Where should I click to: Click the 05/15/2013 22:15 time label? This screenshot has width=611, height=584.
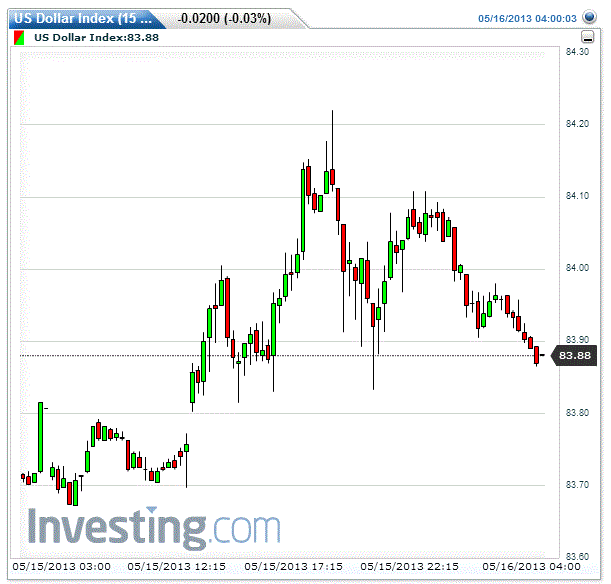409,566
